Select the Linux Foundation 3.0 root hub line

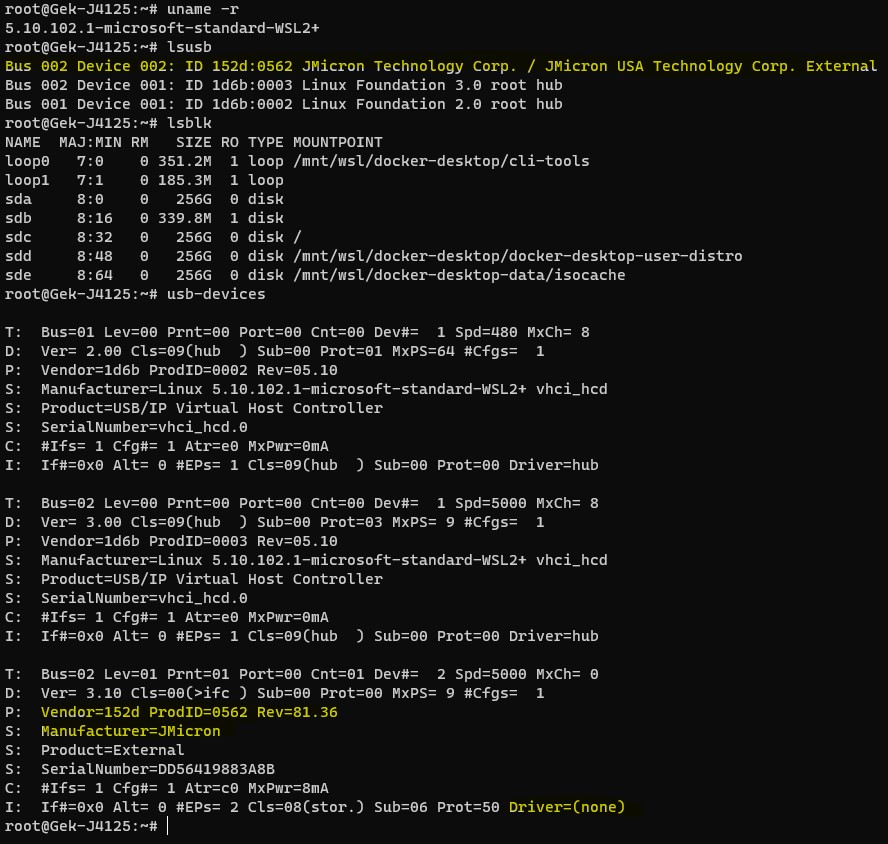coord(280,85)
